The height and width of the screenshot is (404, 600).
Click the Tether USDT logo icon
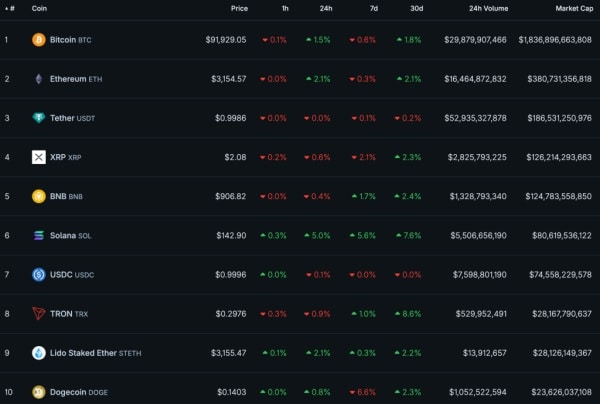click(x=39, y=118)
